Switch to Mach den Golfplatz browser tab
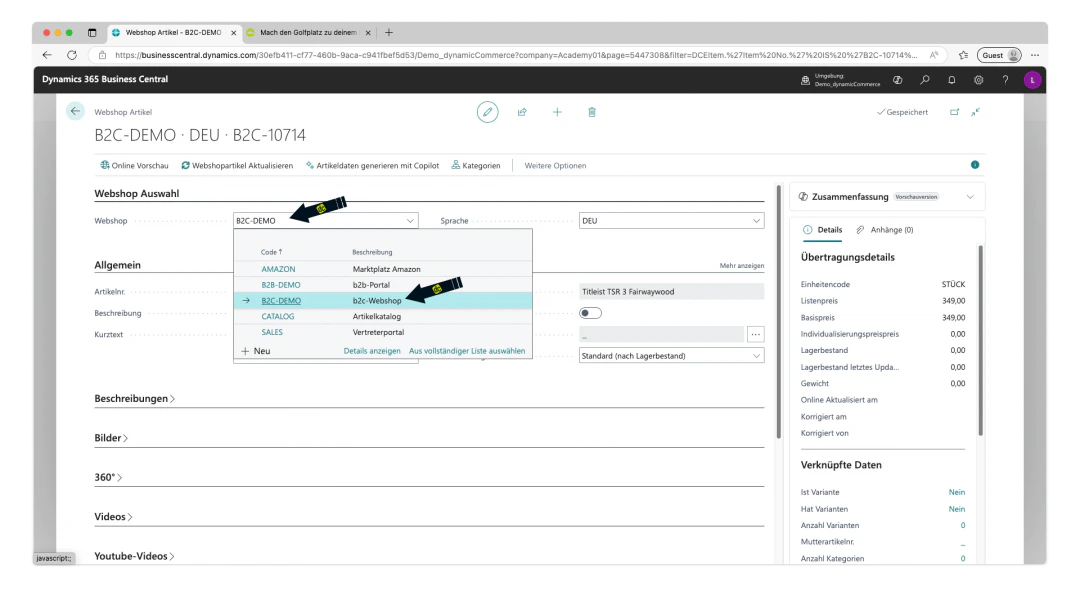 (308, 32)
